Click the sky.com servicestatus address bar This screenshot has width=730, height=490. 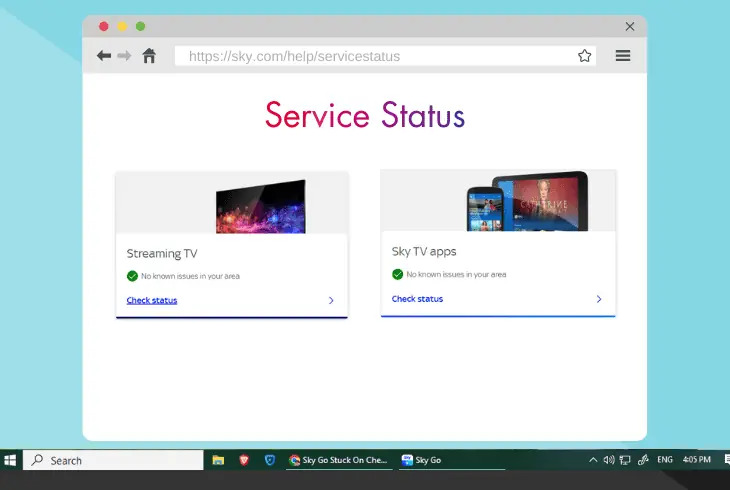pos(385,56)
